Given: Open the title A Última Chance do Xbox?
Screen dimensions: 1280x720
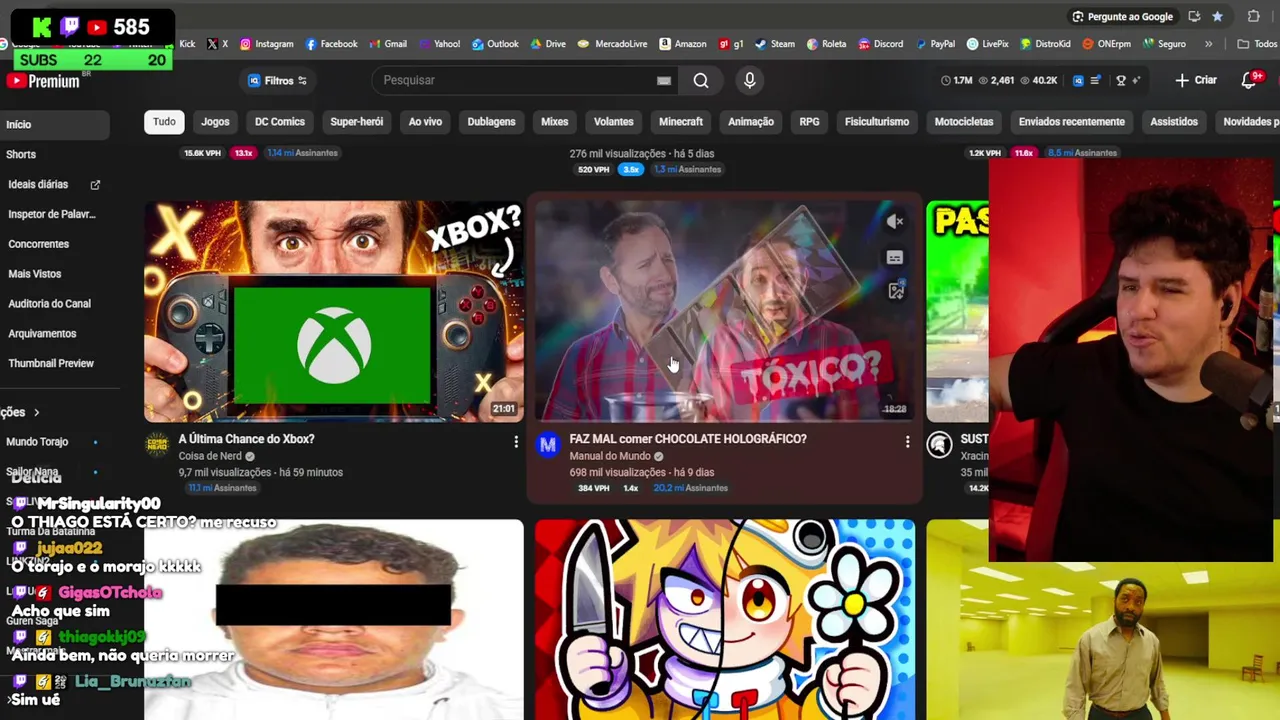Looking at the screenshot, I should (246, 439).
